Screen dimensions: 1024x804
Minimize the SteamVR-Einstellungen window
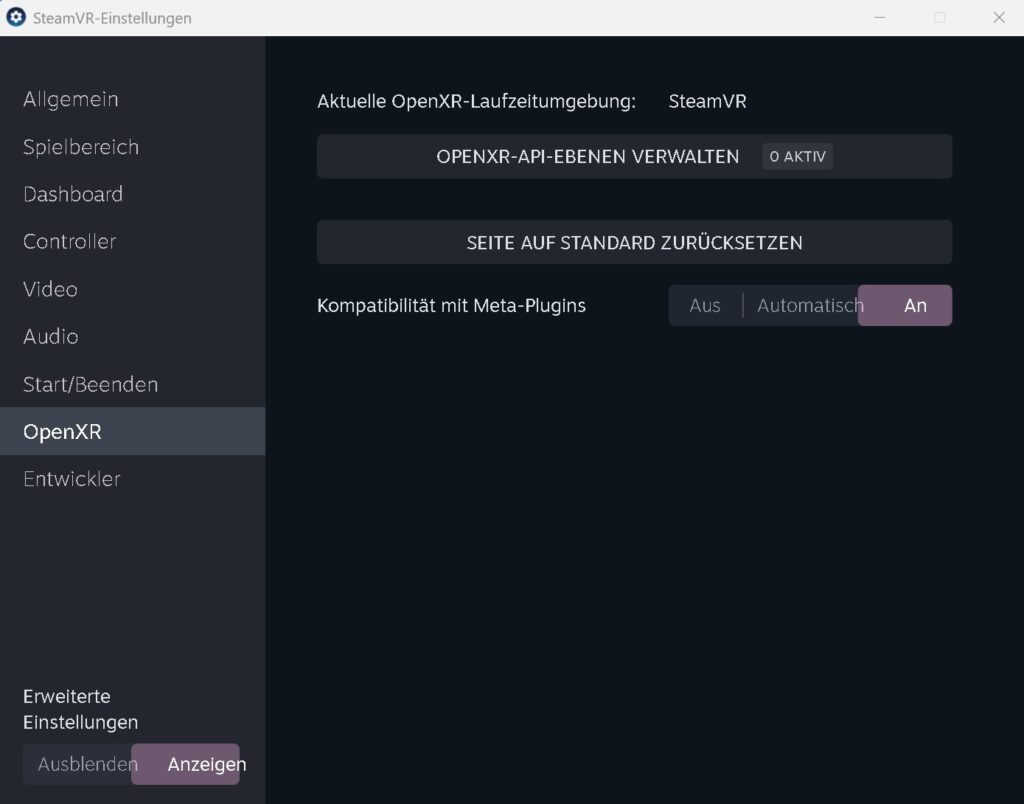[x=878, y=17]
